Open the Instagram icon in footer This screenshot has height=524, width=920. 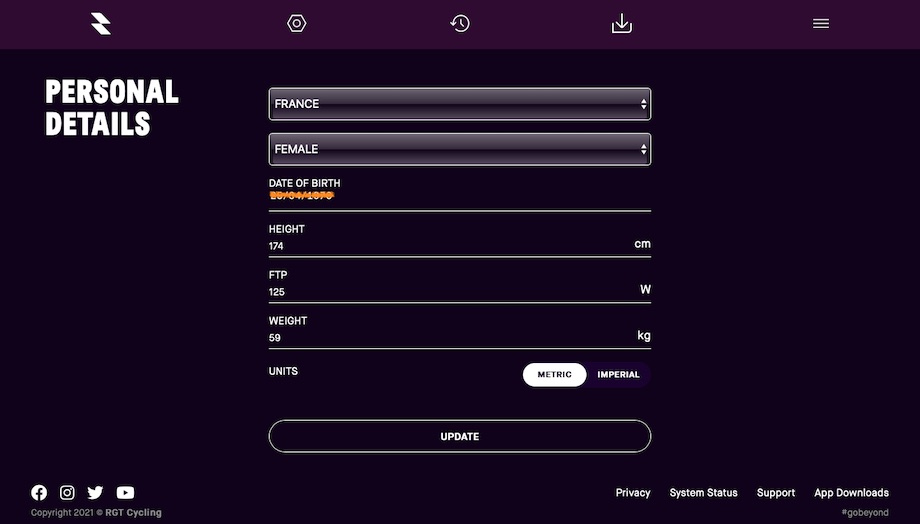point(67,492)
